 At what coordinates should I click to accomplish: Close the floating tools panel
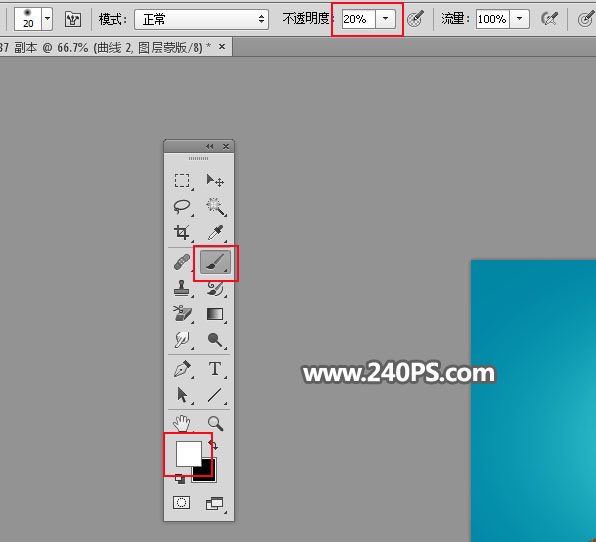(x=226, y=146)
